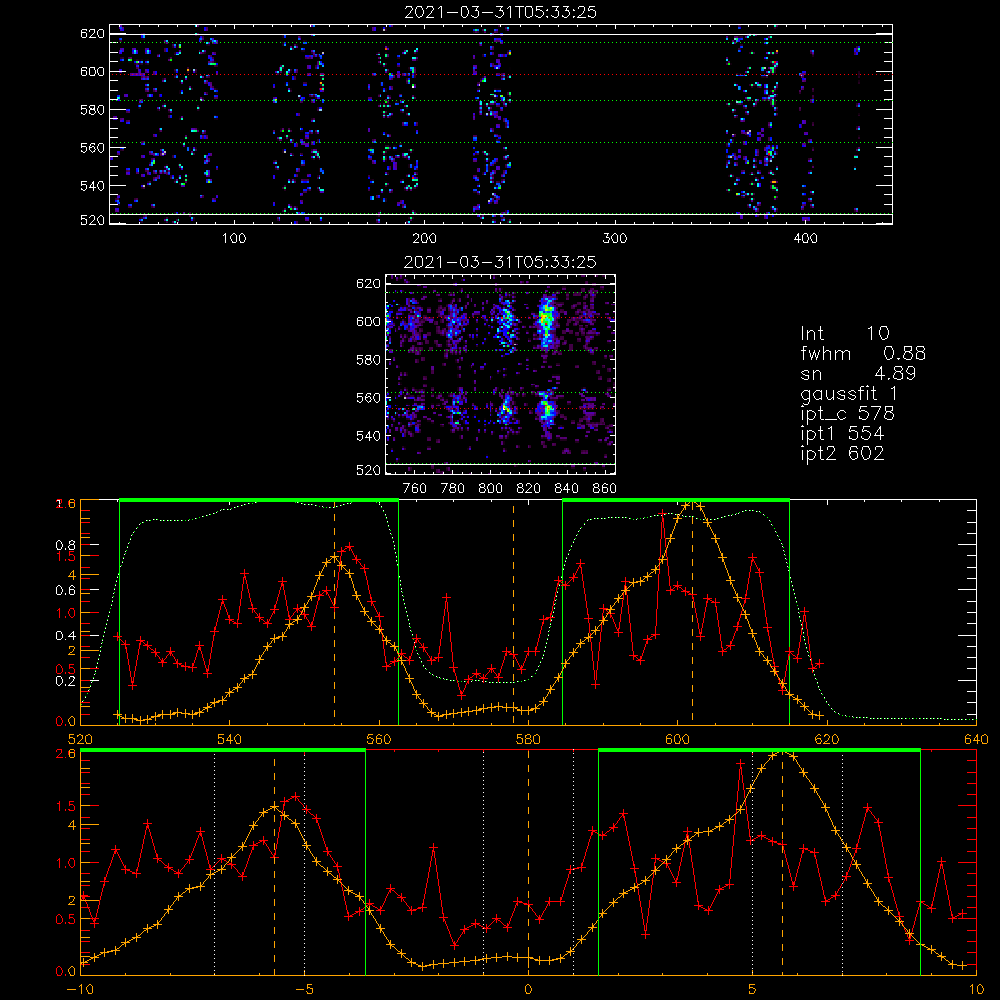This screenshot has width=1000, height=1000.
Task: Click x-axis label 0 on bottom plot
Action: pyautogui.click(x=528, y=990)
